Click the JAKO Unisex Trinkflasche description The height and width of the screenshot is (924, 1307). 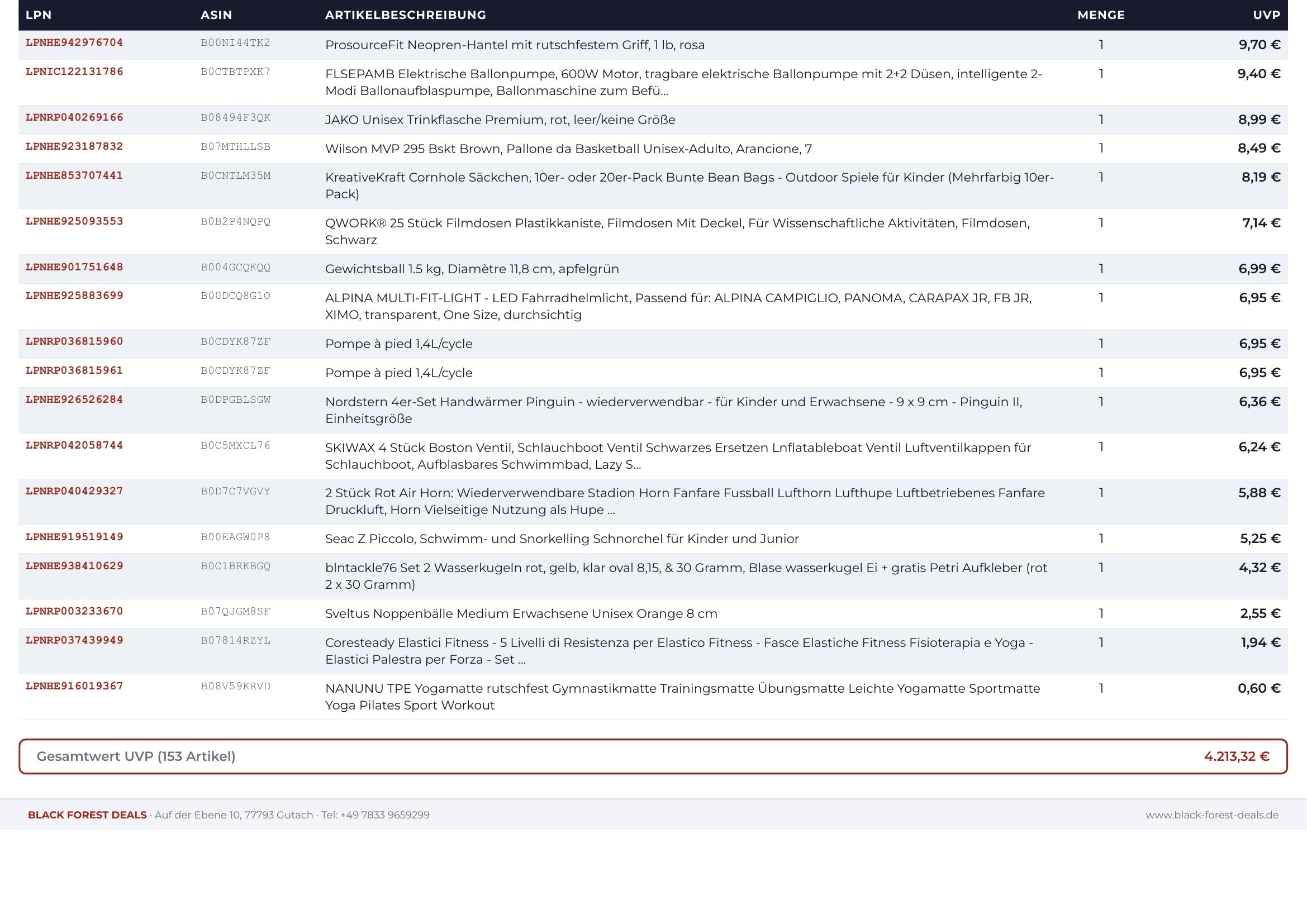coord(500,120)
